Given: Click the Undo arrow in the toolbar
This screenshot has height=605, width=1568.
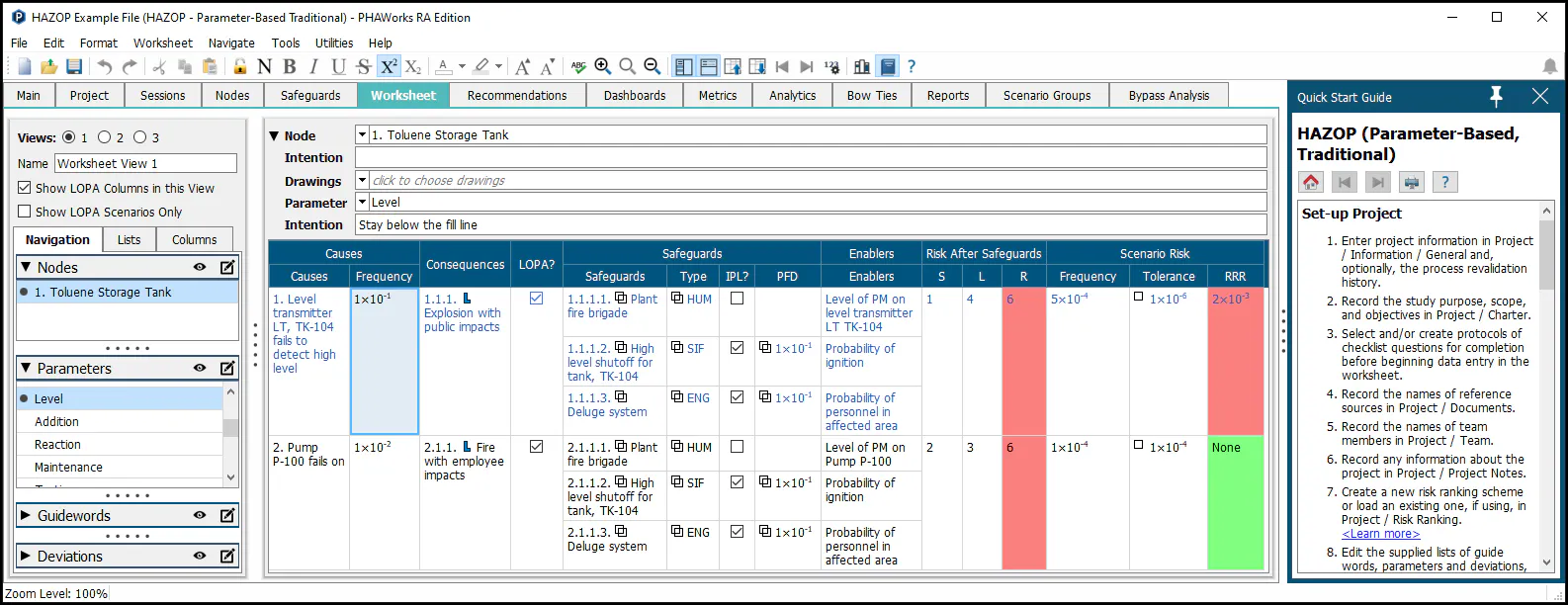Looking at the screenshot, I should pyautogui.click(x=105, y=66).
